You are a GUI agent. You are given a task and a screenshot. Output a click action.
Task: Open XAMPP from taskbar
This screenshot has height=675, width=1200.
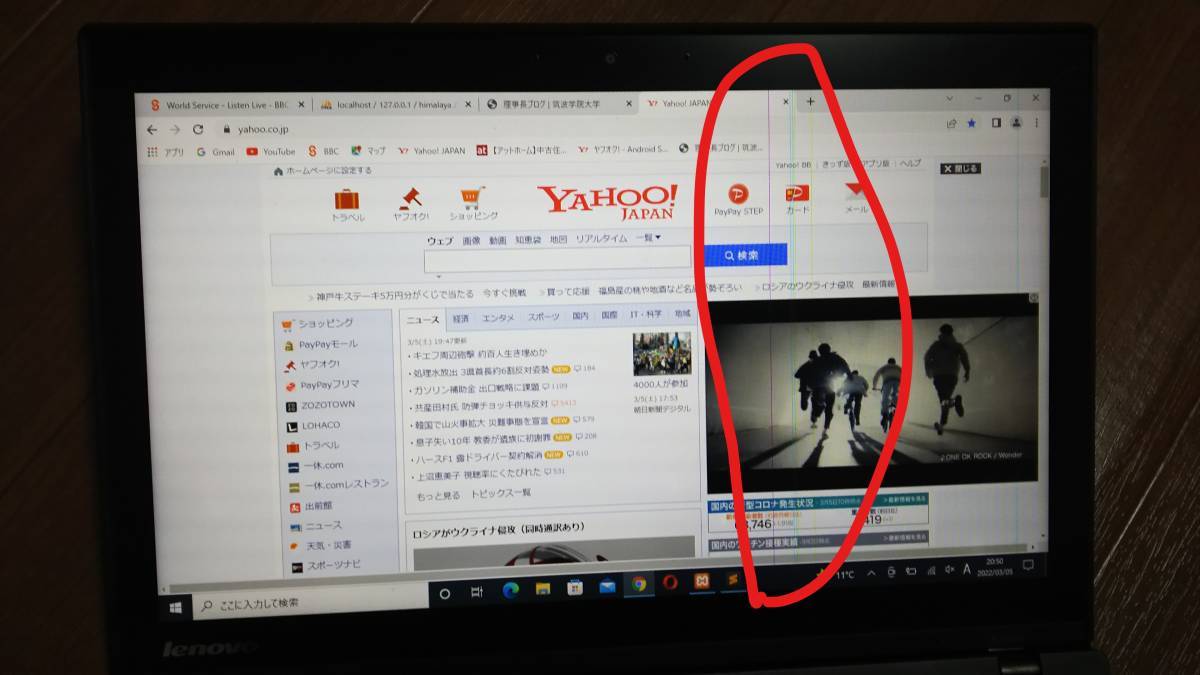pyautogui.click(x=703, y=582)
